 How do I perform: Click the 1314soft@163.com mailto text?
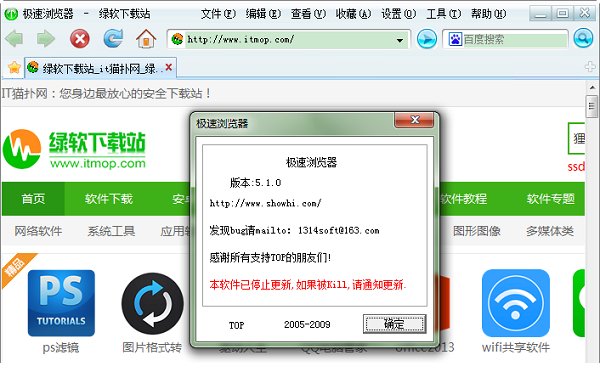(339, 230)
